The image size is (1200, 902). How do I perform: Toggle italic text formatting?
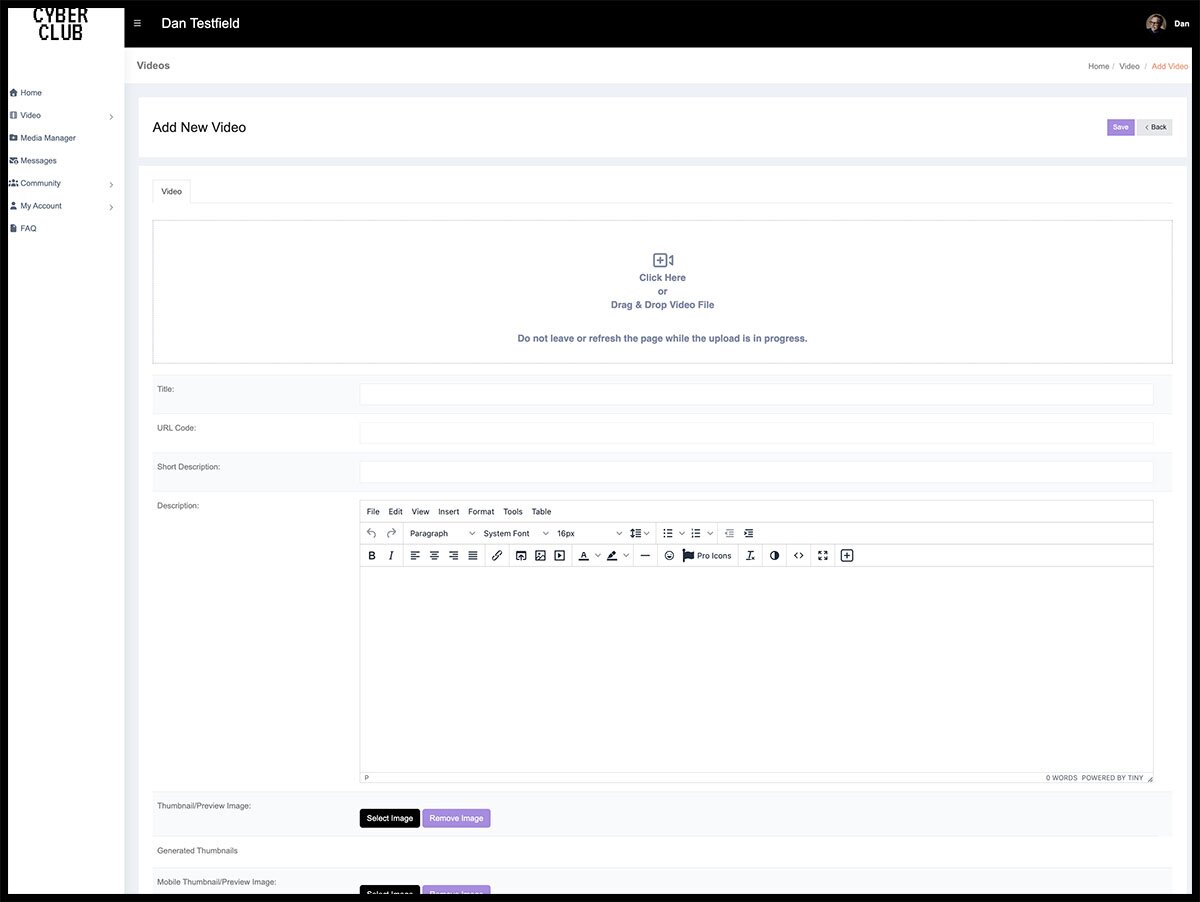point(391,556)
